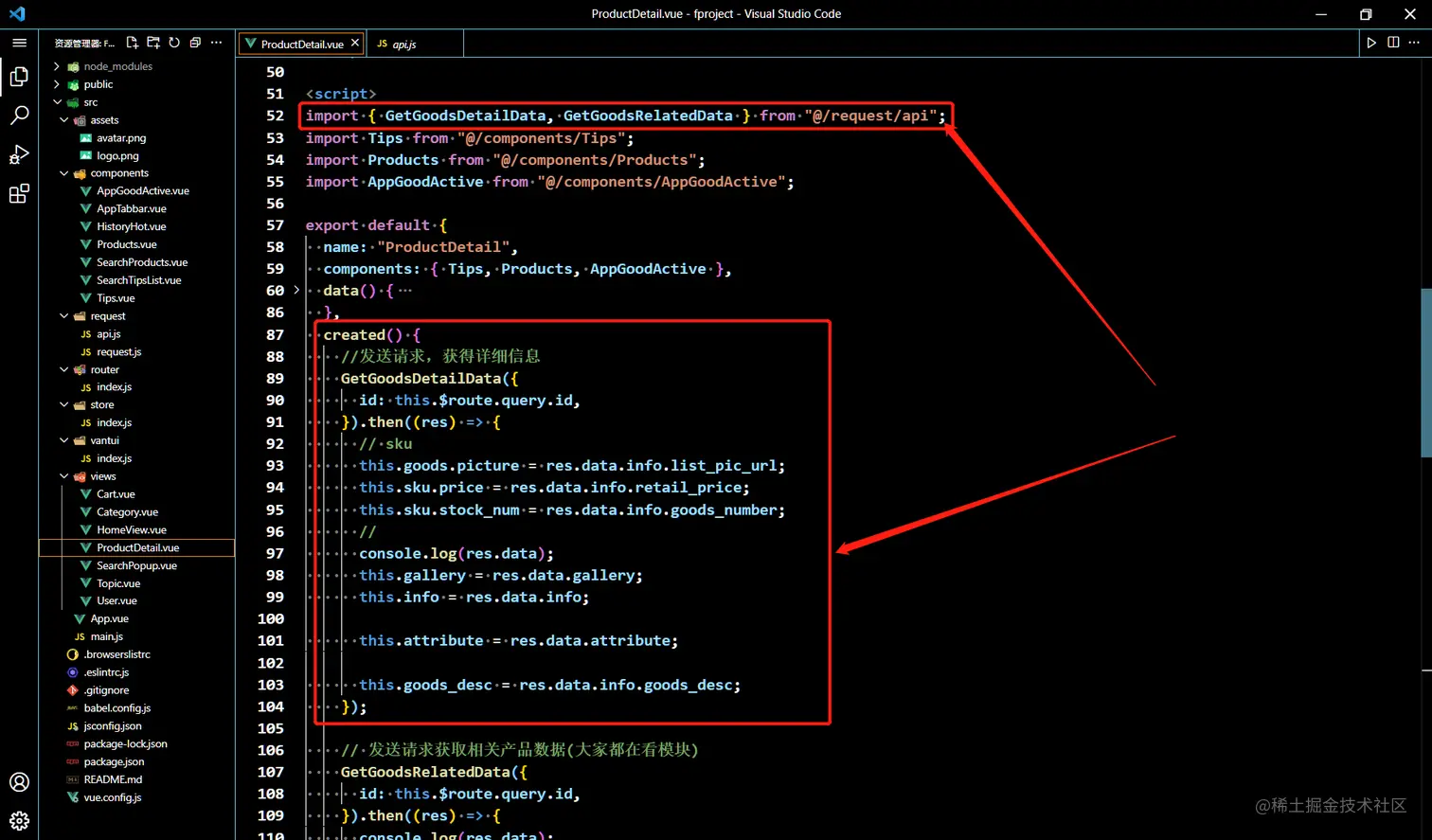Collapse all folders in the Explorer

pyautogui.click(x=195, y=43)
